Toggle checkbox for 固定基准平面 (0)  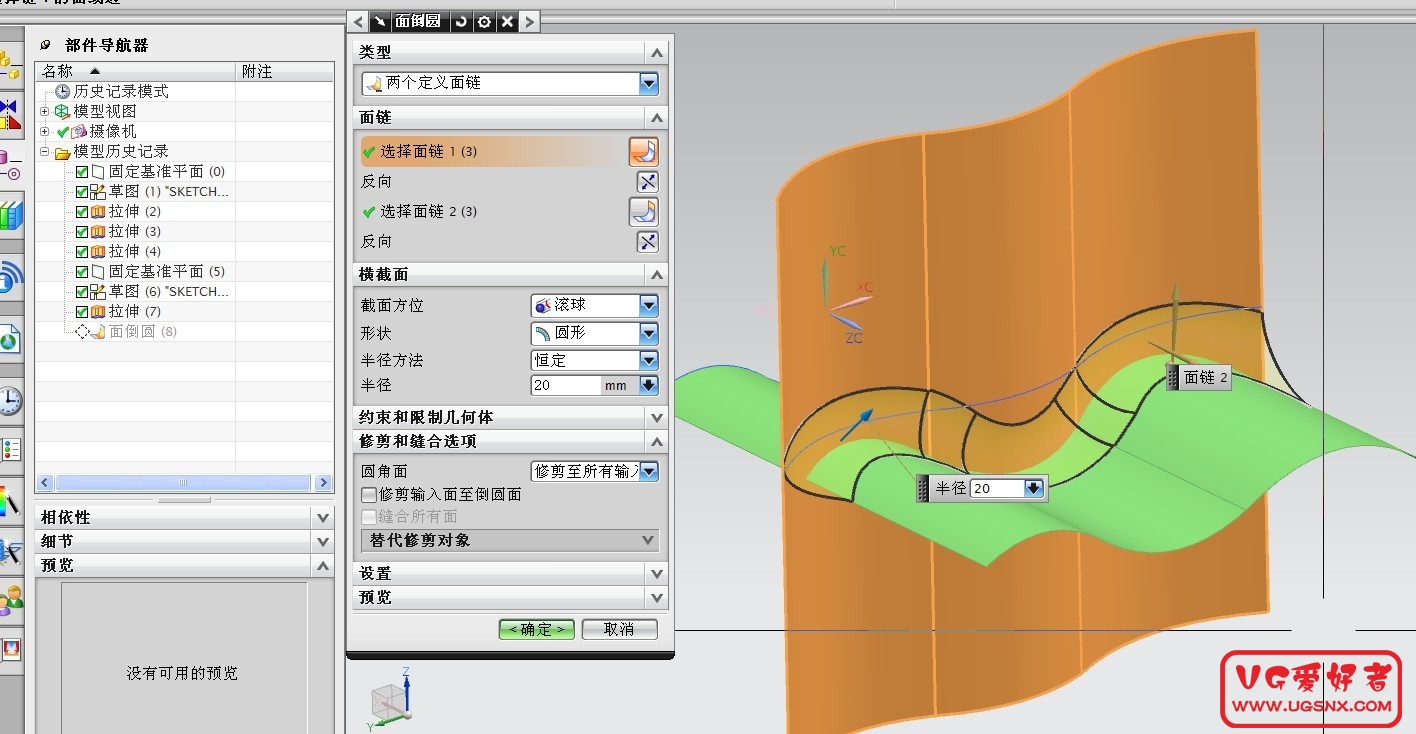pos(82,172)
